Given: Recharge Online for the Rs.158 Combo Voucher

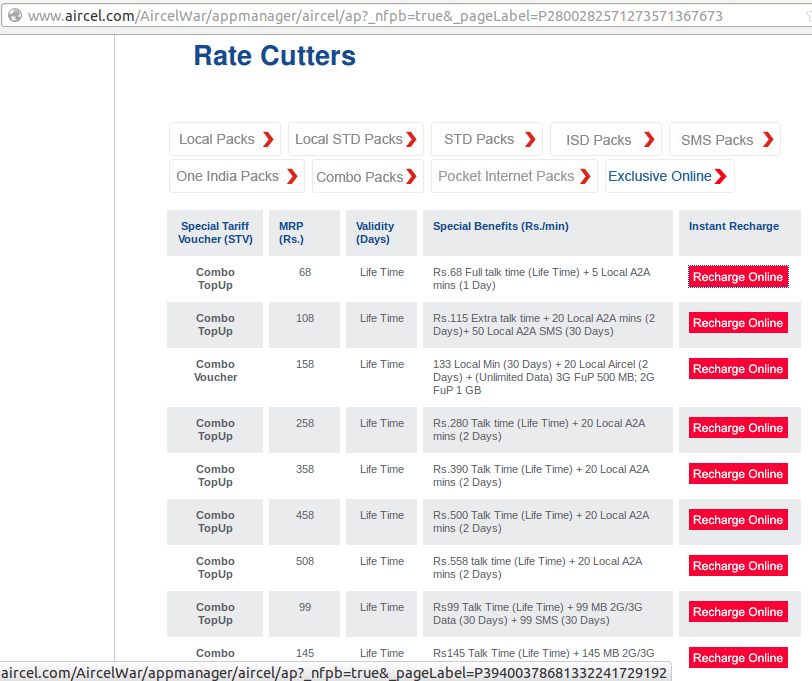Looking at the screenshot, I should 738,369.
